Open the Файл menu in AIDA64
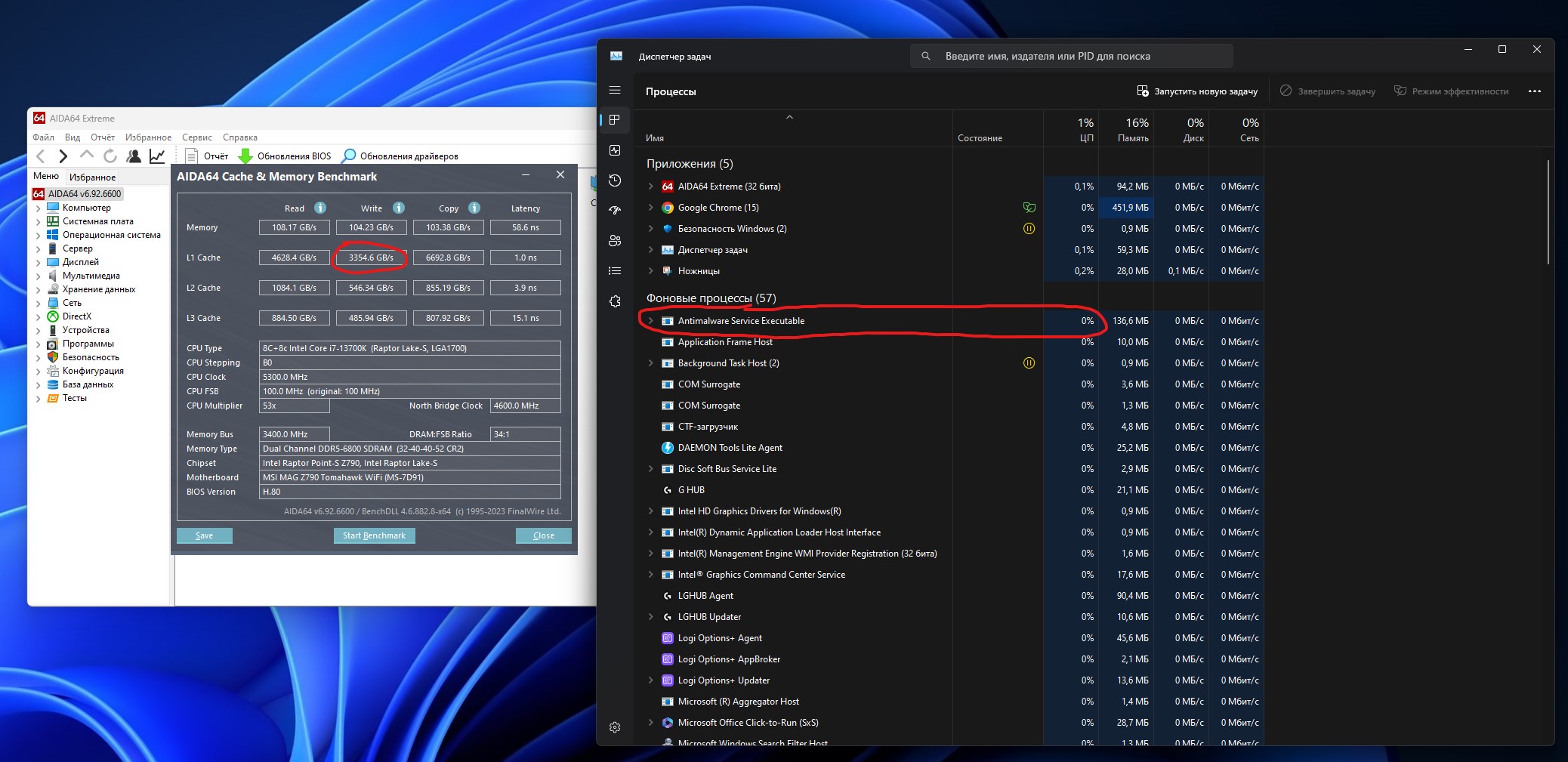Screen dimensions: 1568x762 tap(44, 137)
